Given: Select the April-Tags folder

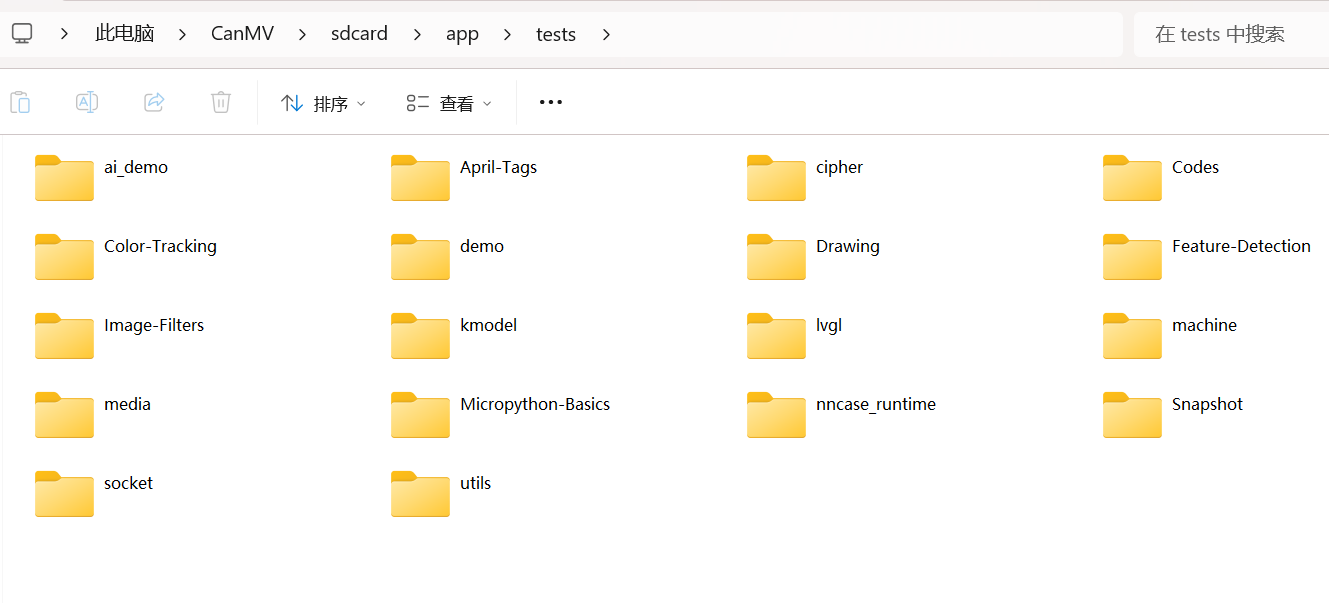Looking at the screenshot, I should click(x=421, y=178).
